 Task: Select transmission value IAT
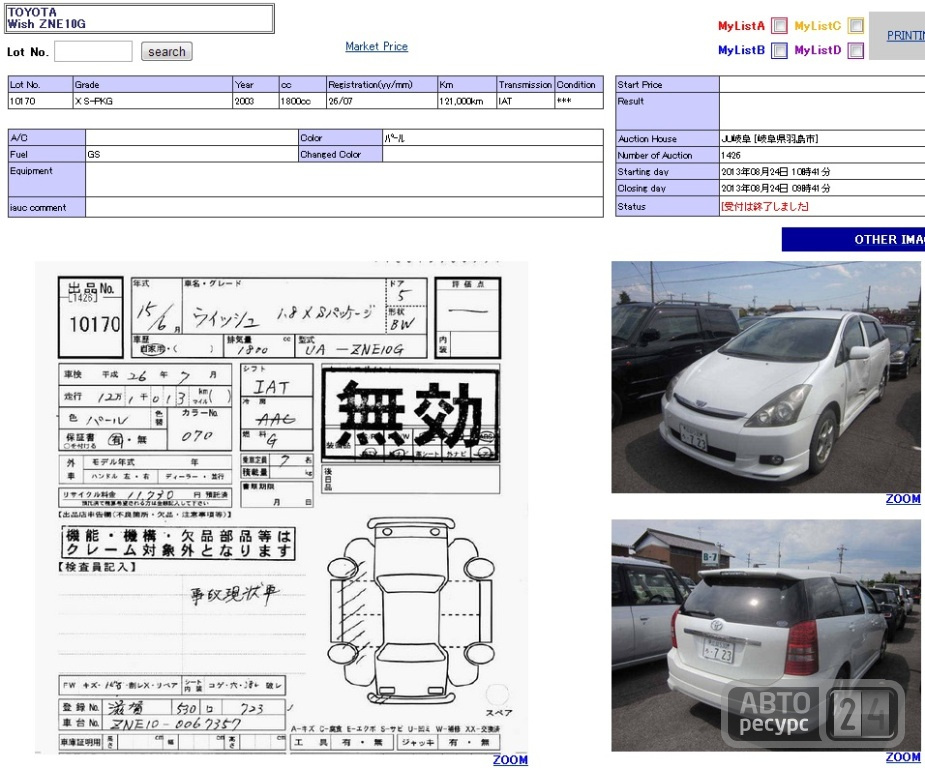click(x=526, y=101)
